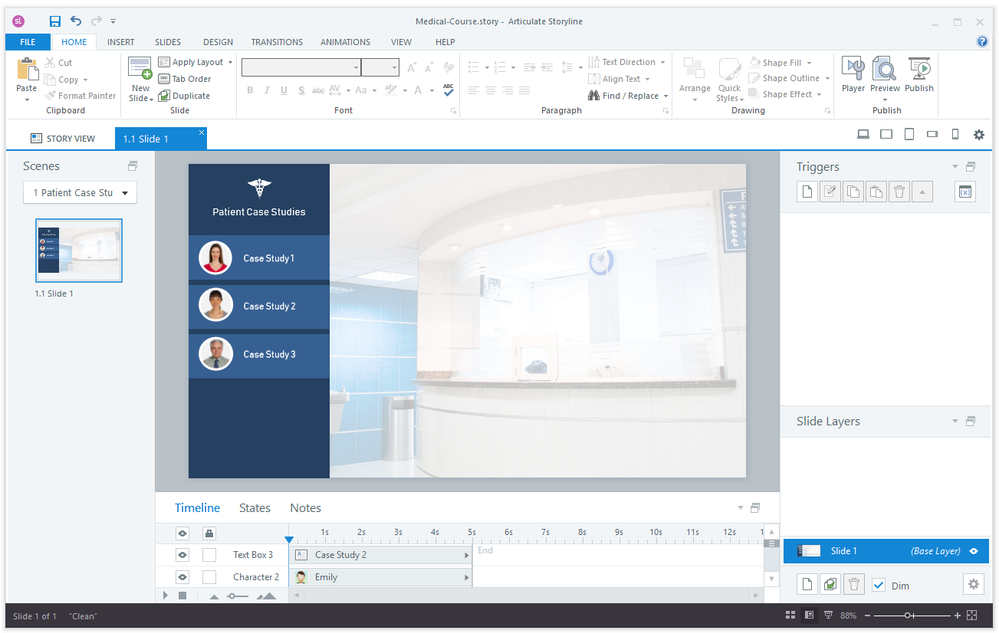The image size is (999, 633).
Task: Click the Save icon in the title bar
Action: tap(55, 21)
